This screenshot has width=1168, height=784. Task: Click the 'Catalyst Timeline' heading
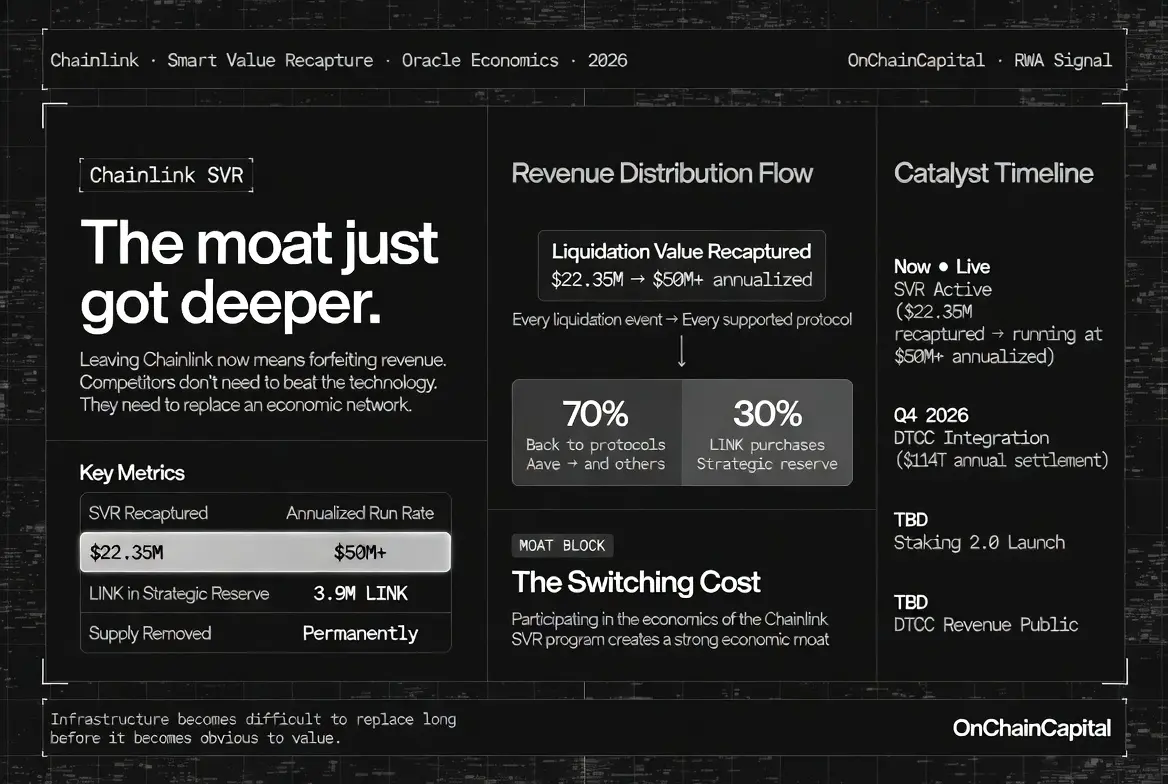pos(994,173)
